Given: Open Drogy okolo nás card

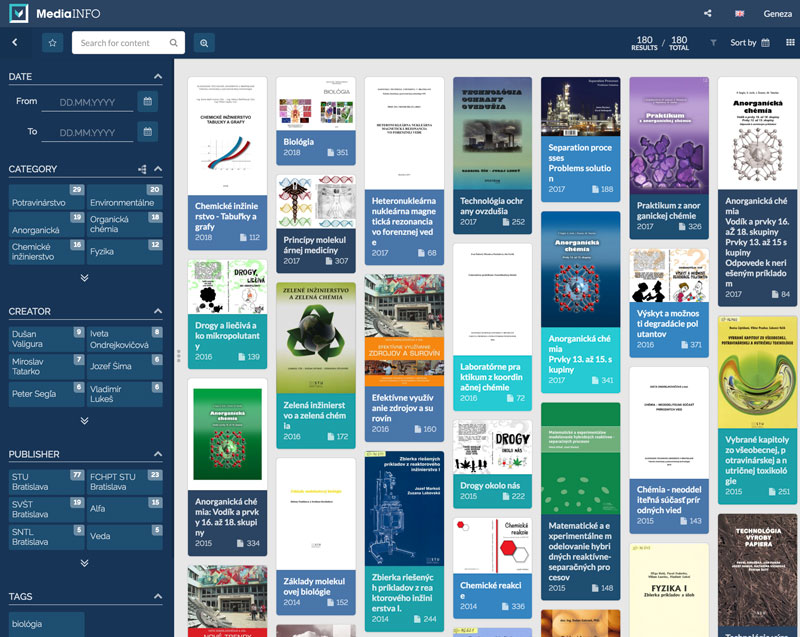Looking at the screenshot, I should coord(492,464).
